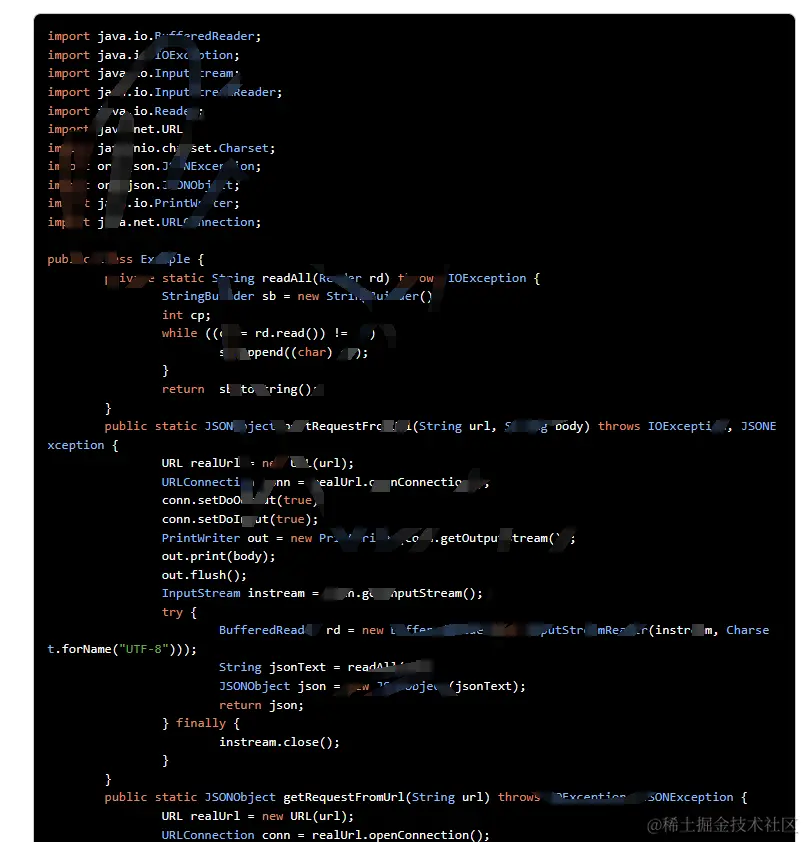
Task: Click the "org.json.JSONObject;" import line
Action: coord(143,185)
